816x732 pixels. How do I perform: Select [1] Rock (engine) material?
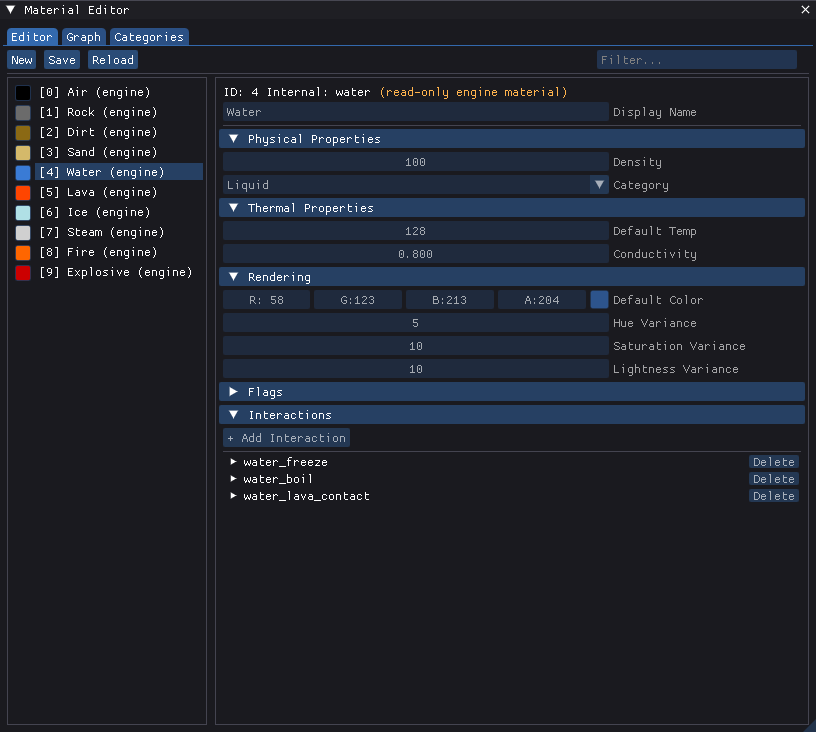click(x=119, y=112)
